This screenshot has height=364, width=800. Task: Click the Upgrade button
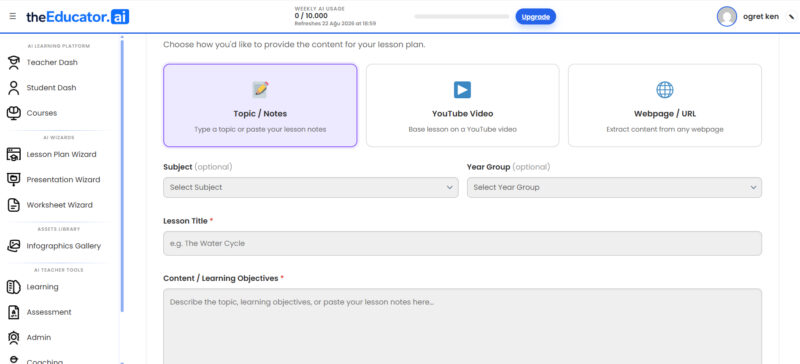pos(535,17)
